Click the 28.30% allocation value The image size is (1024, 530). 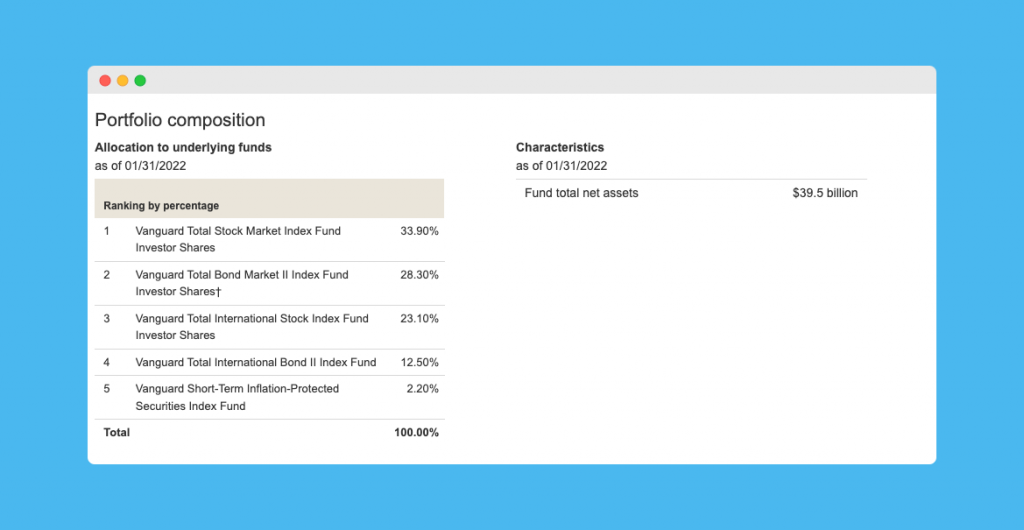pyautogui.click(x=419, y=275)
